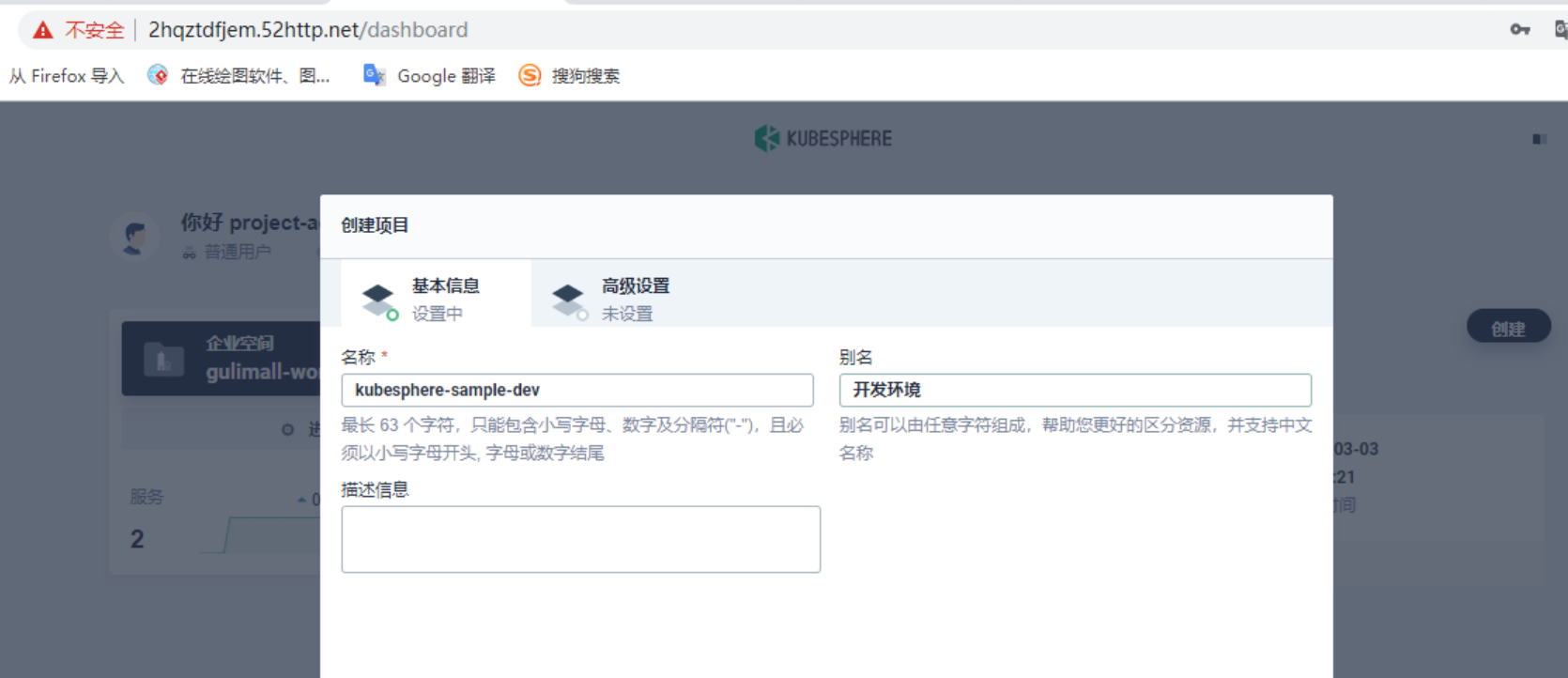1568x678 pixels.
Task: Open the 从 Firefox 导入 bookmarks folder
Action: coord(67,76)
